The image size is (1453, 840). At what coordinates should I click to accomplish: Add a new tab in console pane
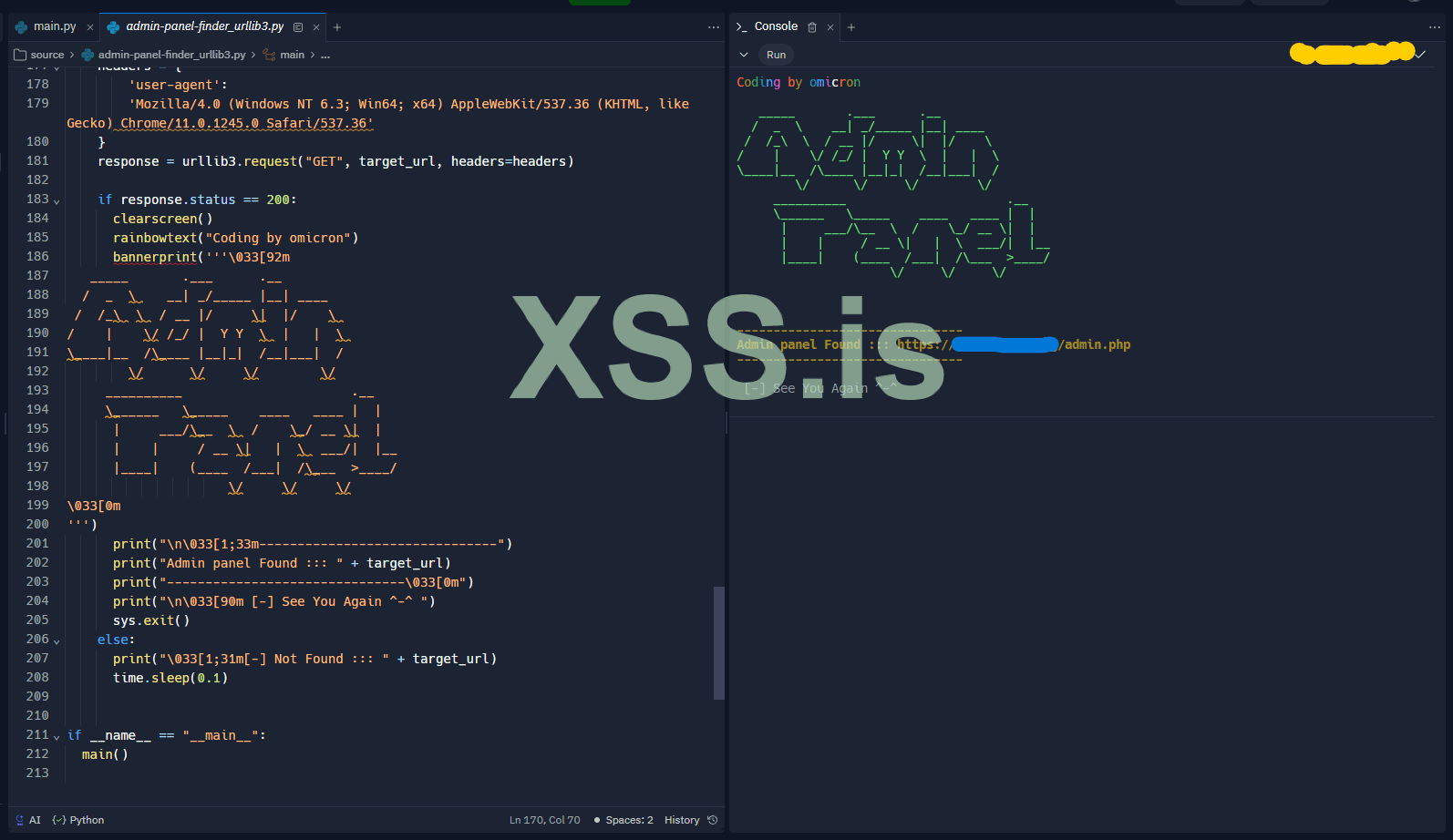tap(851, 27)
